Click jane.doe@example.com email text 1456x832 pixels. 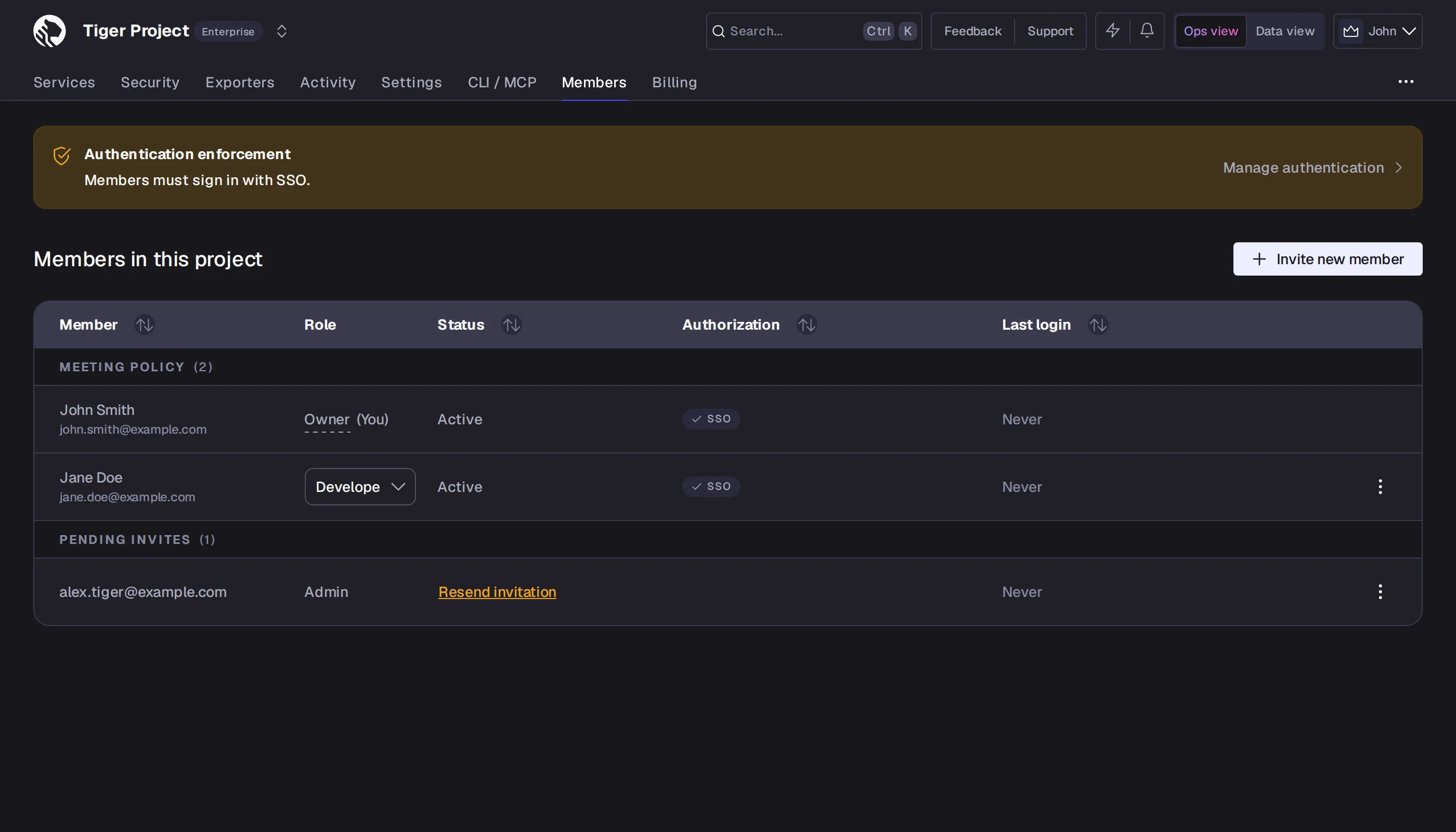tap(127, 497)
